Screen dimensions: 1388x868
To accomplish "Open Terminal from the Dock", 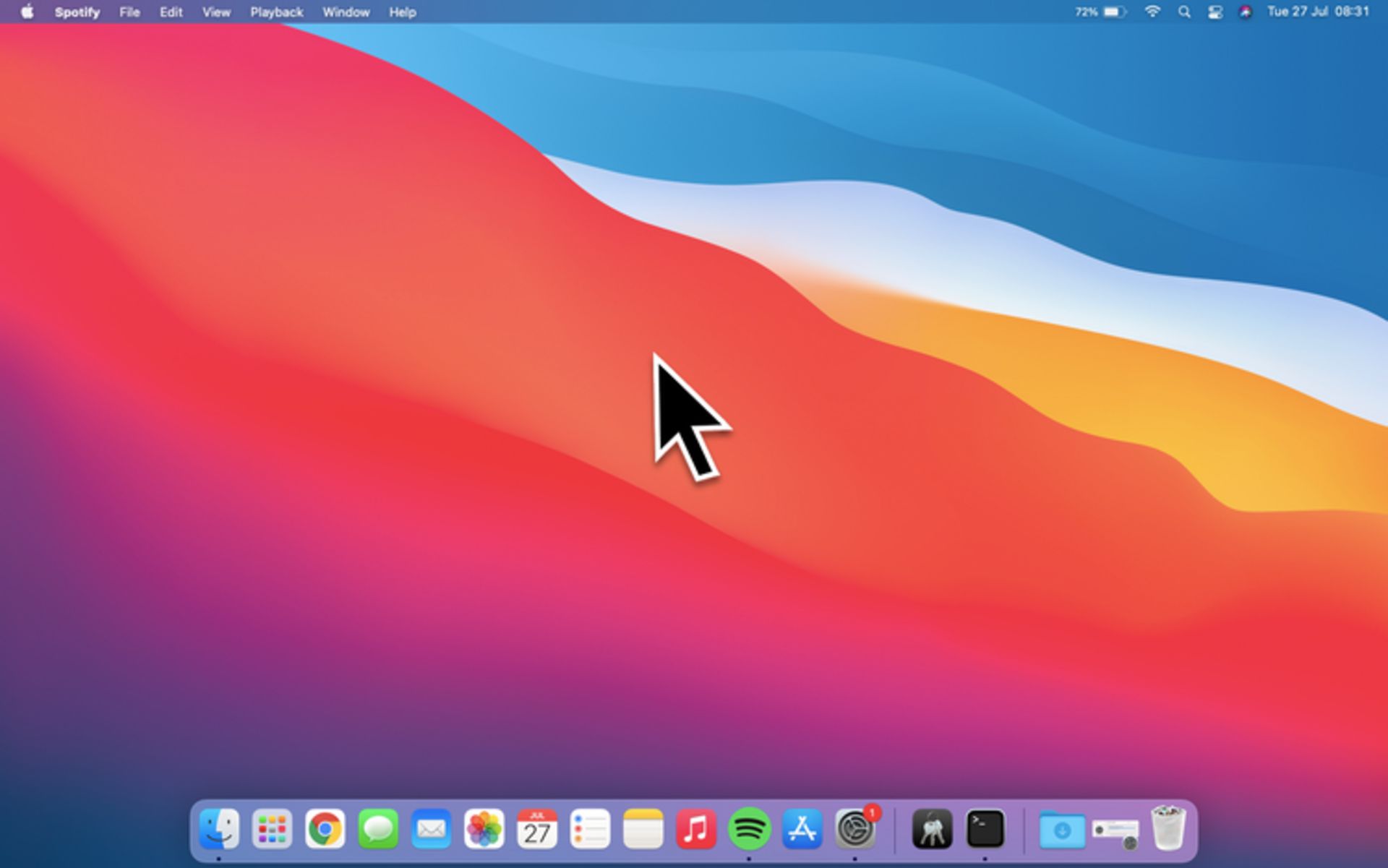I will point(985,829).
